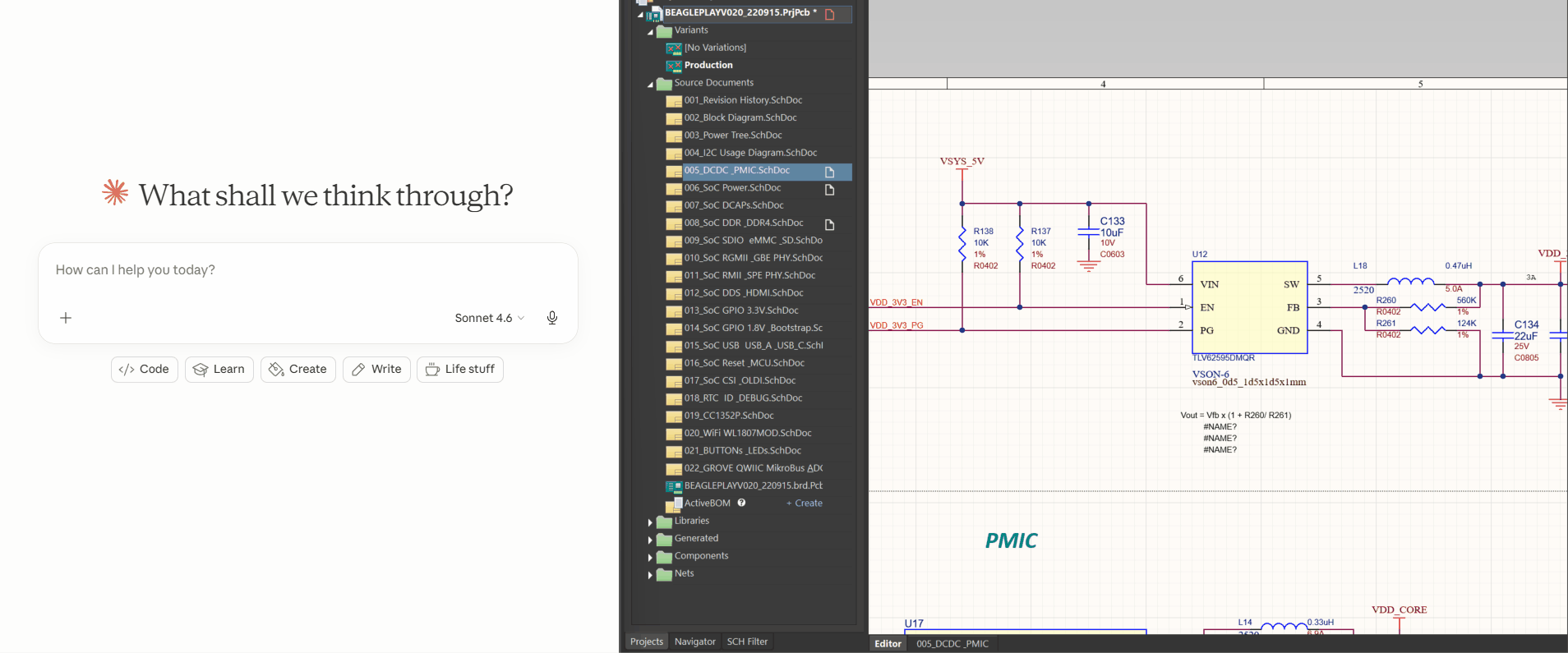Collapse the Variants folder
This screenshot has width=1568, height=653.
click(650, 32)
